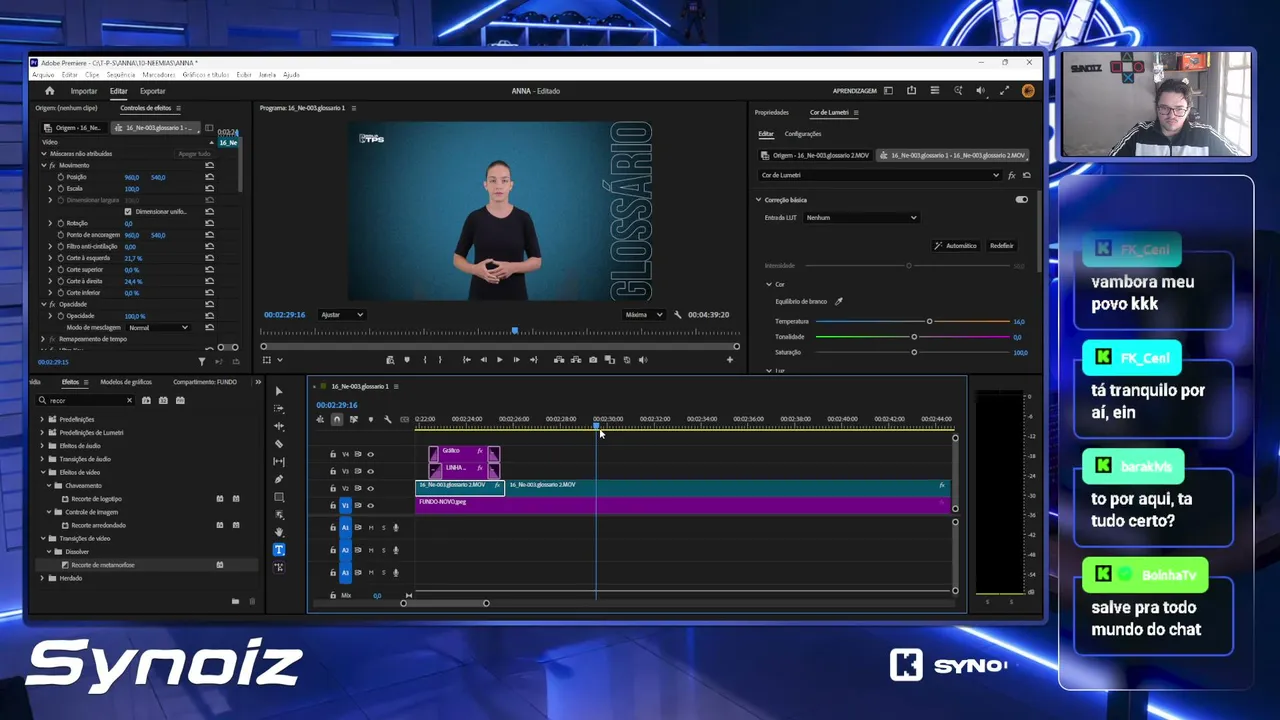Screen dimensions: 1280x720
Task: Select the Rectangle shape tool
Action: click(x=279, y=497)
